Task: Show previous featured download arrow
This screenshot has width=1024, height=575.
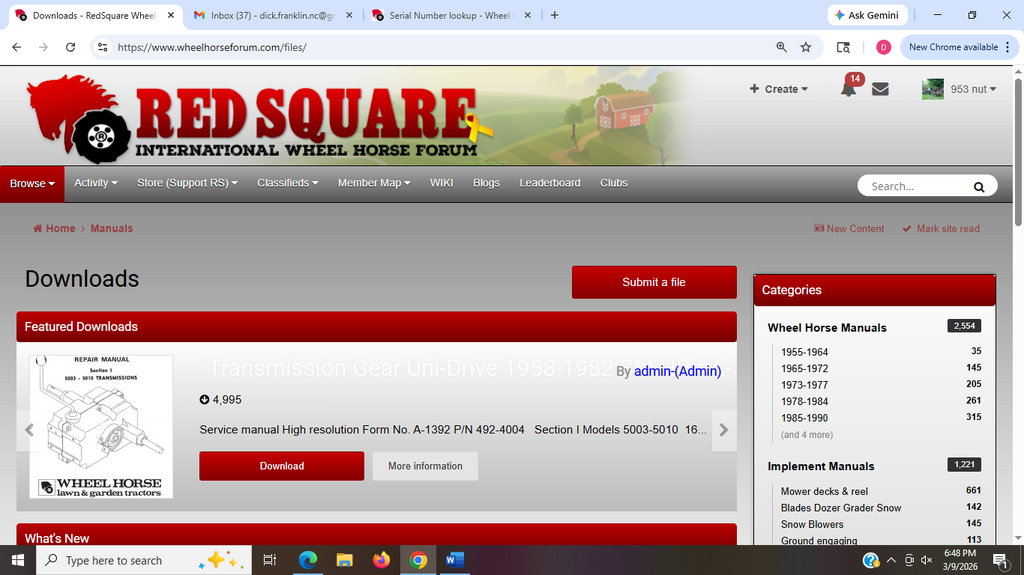Action: (29, 430)
